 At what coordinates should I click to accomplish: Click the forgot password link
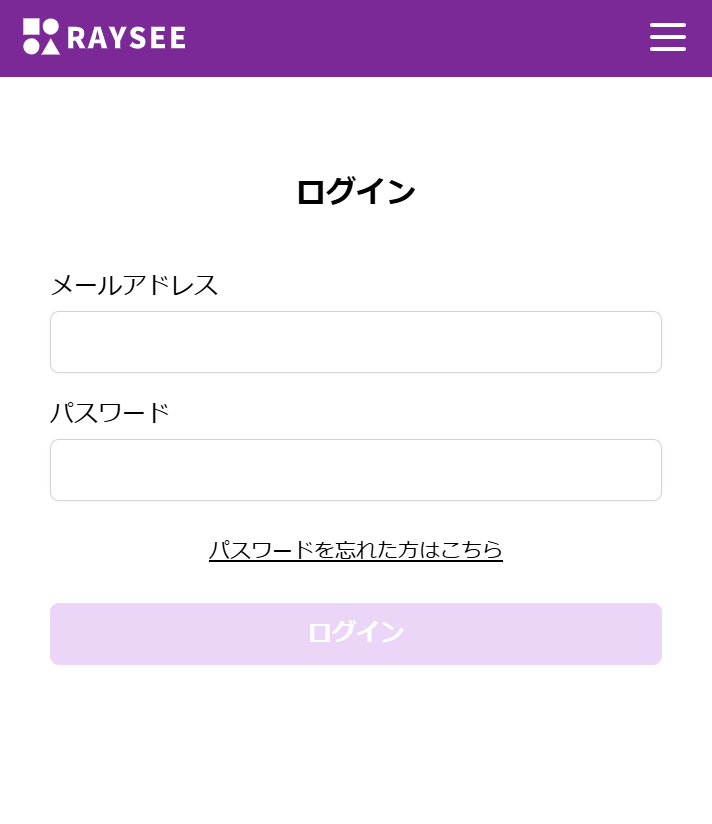tap(356, 551)
